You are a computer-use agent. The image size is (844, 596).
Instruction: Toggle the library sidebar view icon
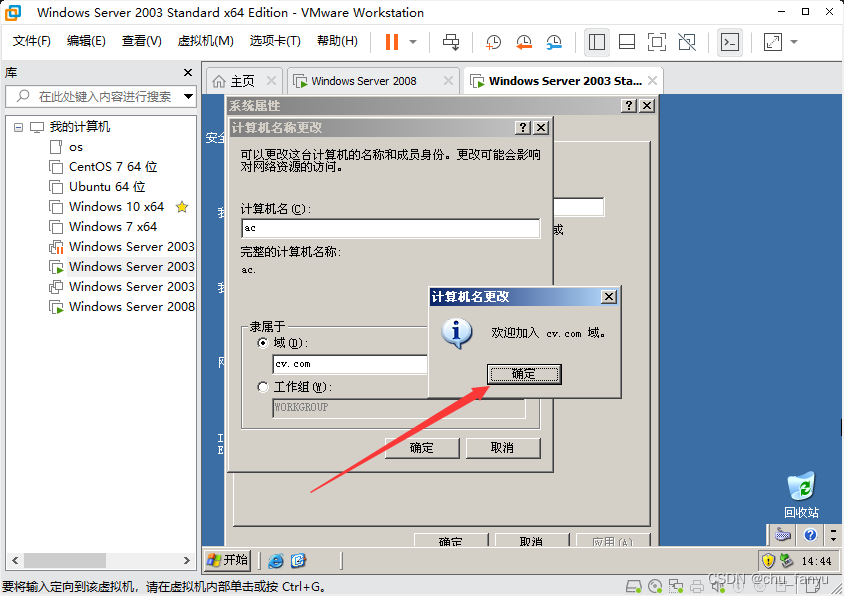point(596,41)
